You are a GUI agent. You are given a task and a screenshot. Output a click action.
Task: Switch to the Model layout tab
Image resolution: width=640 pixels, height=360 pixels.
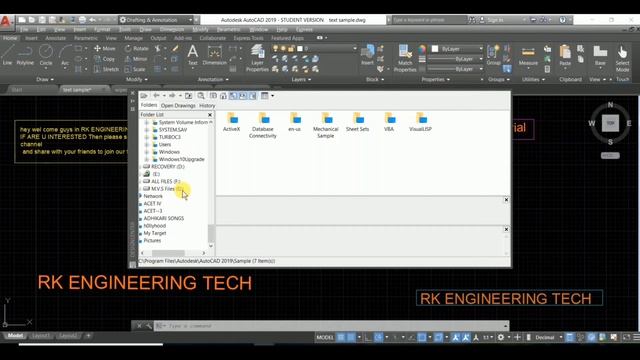pyautogui.click(x=16, y=336)
